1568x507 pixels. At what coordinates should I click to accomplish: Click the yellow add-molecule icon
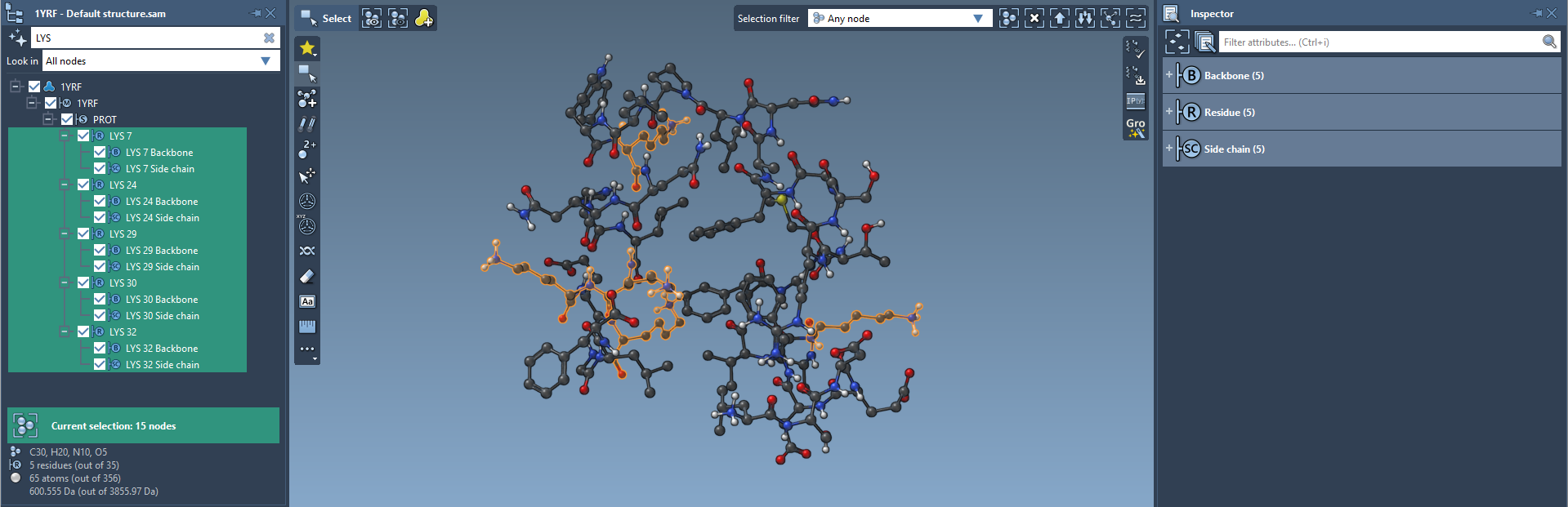(424, 18)
